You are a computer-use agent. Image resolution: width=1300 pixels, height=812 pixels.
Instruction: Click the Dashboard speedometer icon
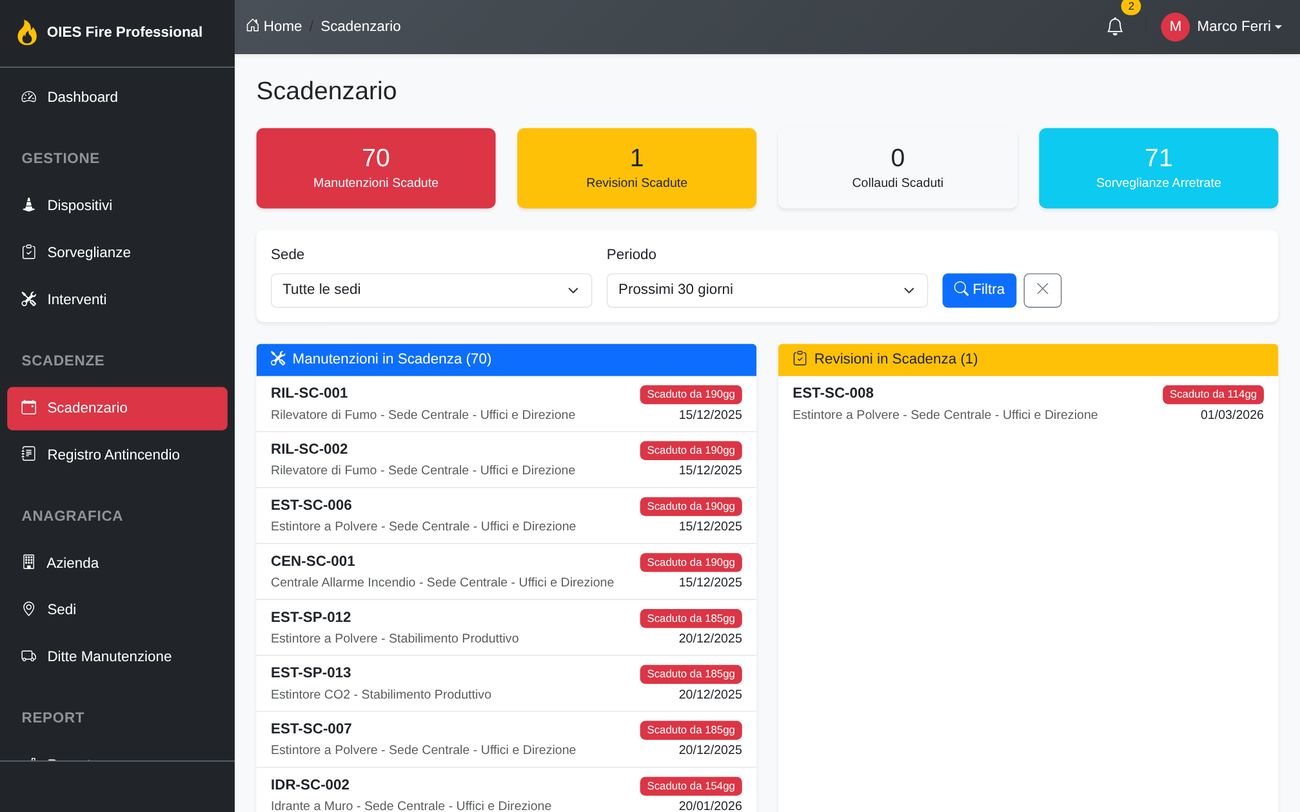click(29, 97)
